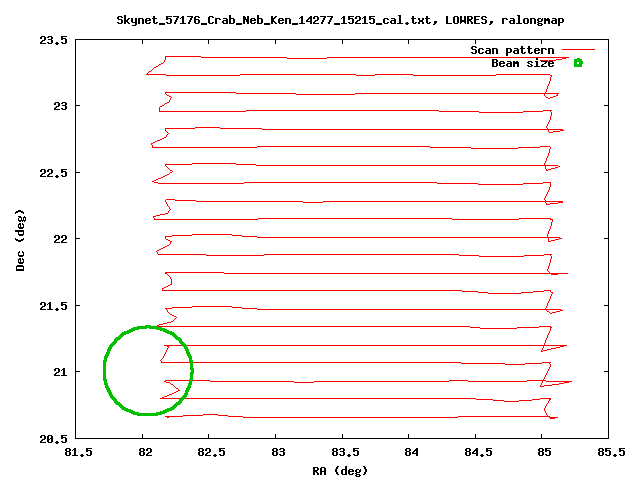Click the 83.5 tick label on the RA axis
The width and height of the screenshot is (640, 480).
343,452
